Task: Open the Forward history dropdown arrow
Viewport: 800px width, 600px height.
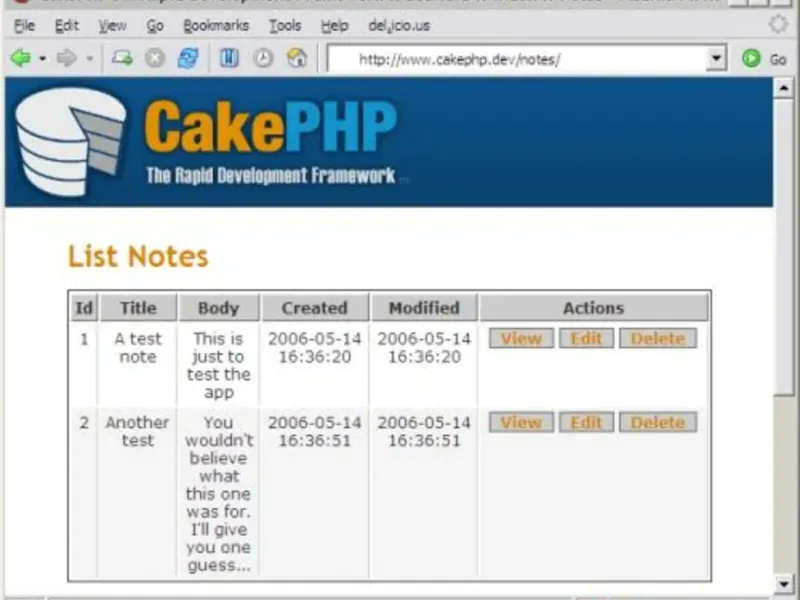Action: [89, 59]
